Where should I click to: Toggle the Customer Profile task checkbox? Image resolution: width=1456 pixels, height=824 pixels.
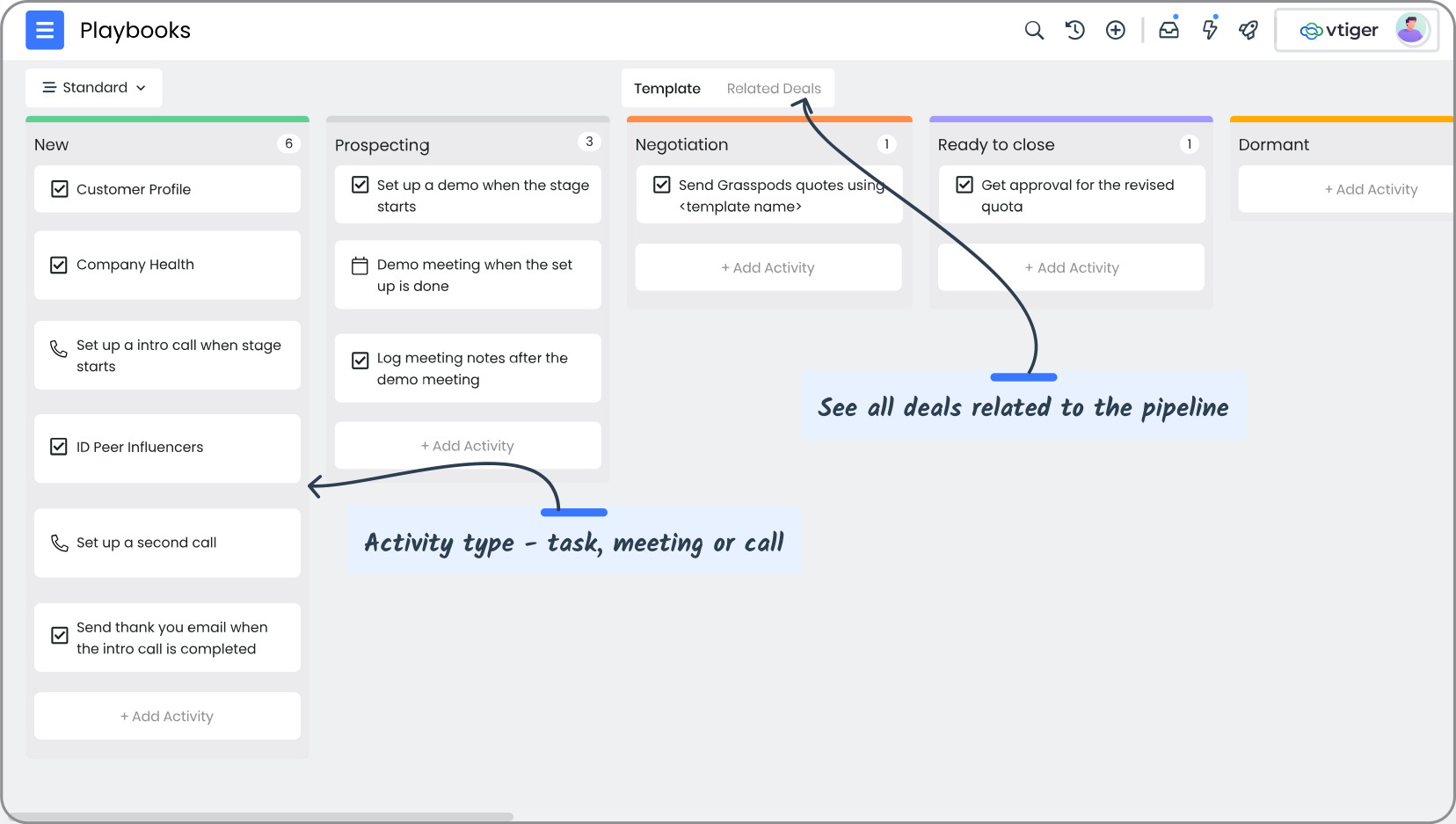coord(59,189)
